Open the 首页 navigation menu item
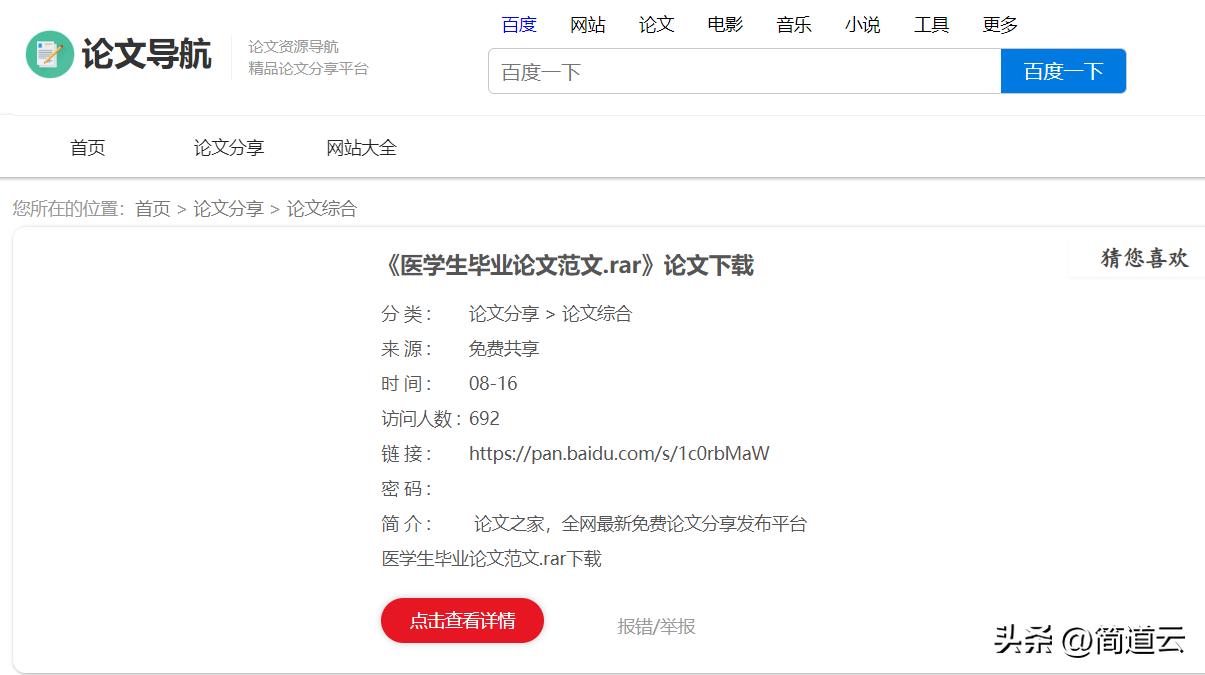This screenshot has width=1205, height=675. pos(87,146)
